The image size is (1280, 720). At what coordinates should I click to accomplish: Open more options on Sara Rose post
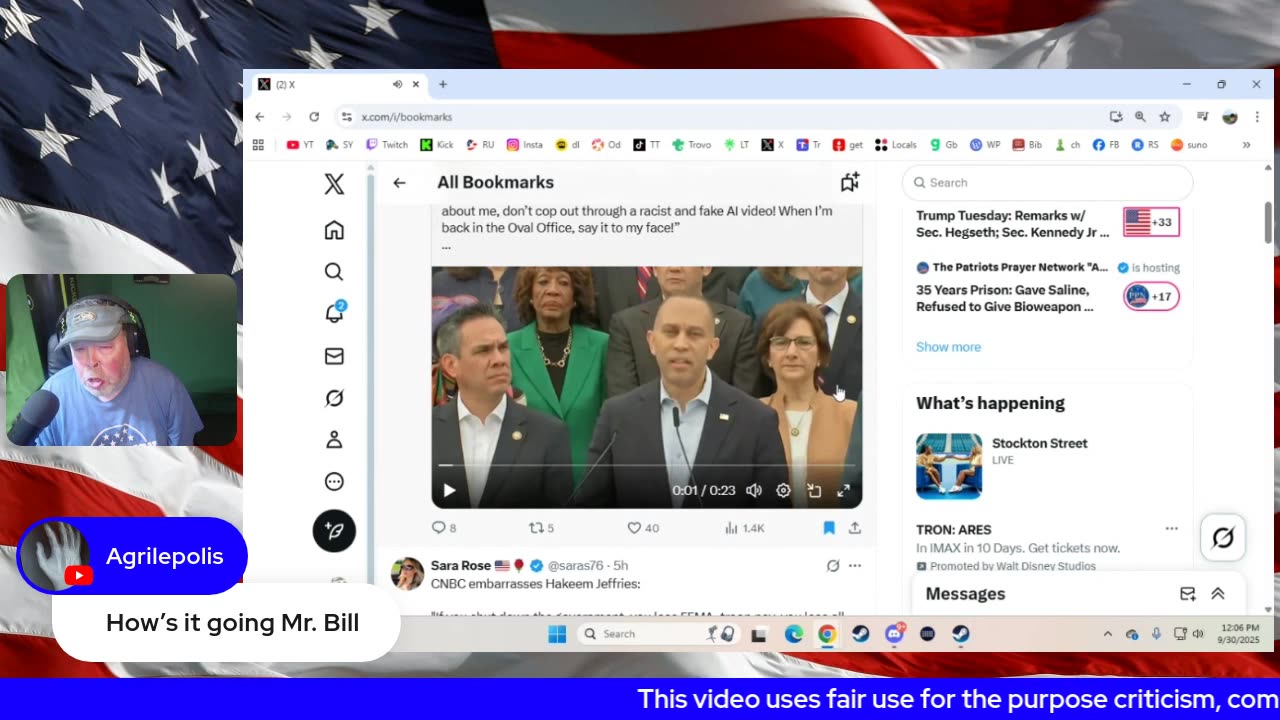[855, 566]
